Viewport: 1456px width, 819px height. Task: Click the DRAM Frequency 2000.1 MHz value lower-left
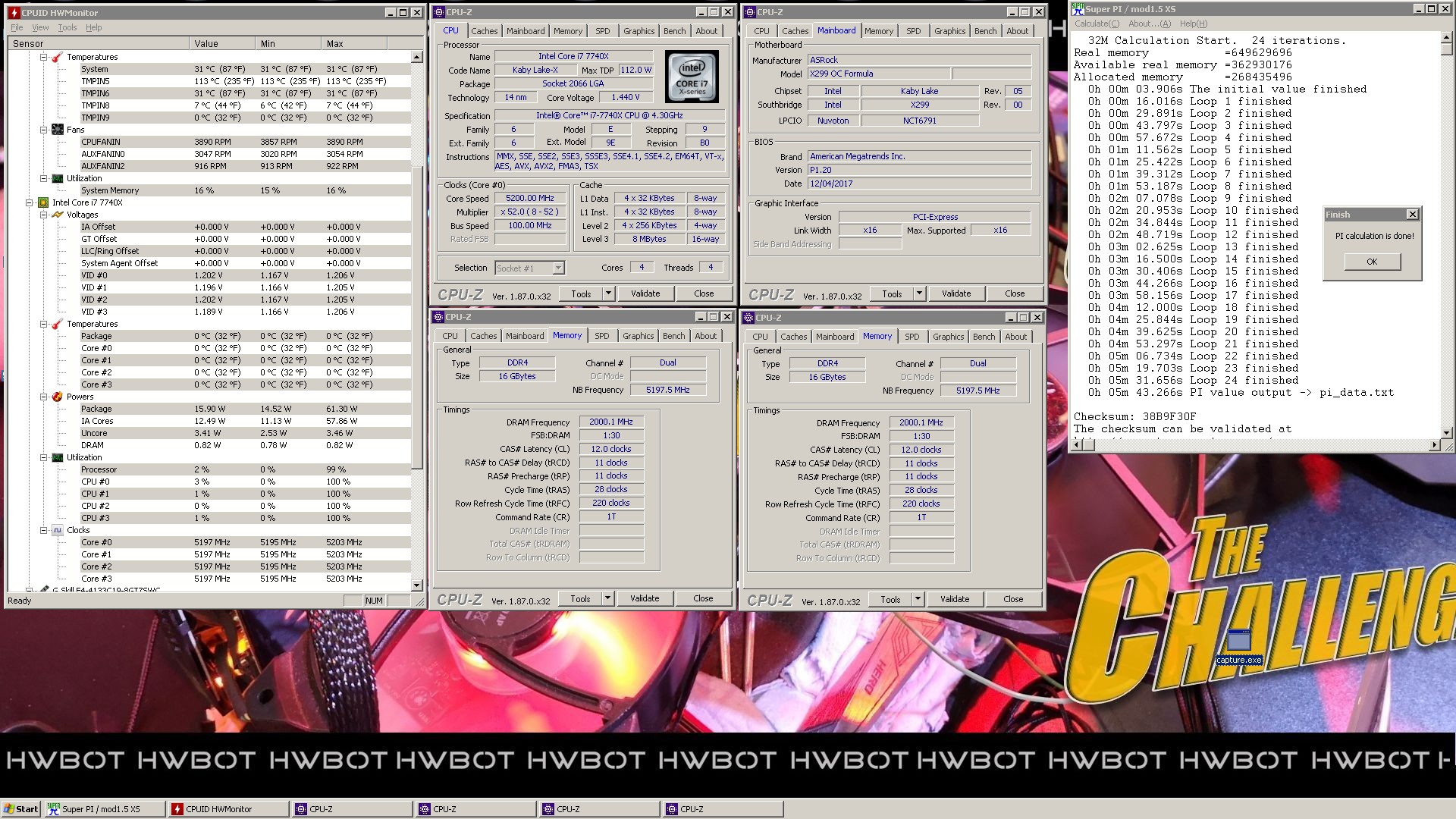pos(610,422)
